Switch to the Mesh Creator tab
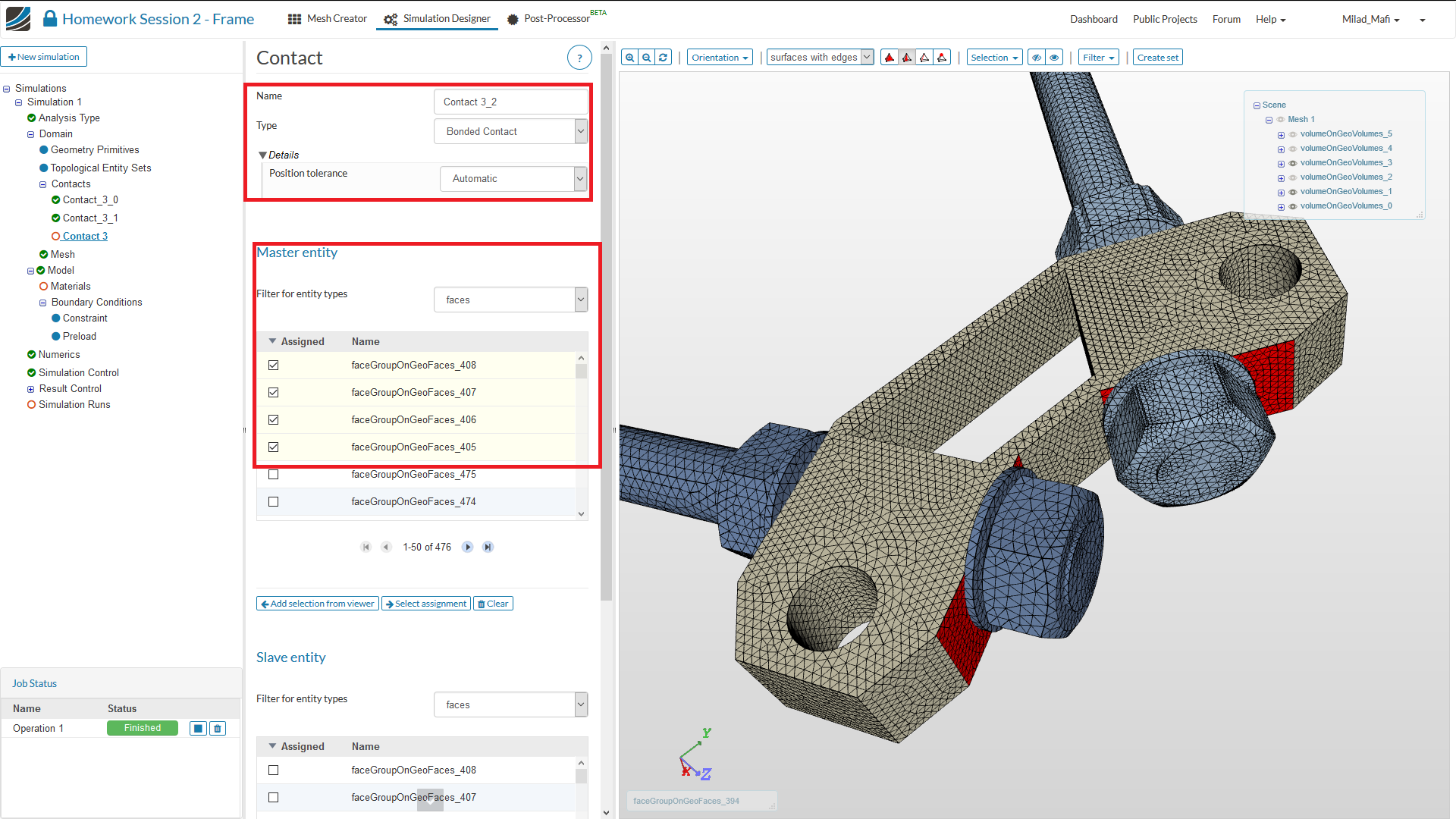 pos(328,19)
